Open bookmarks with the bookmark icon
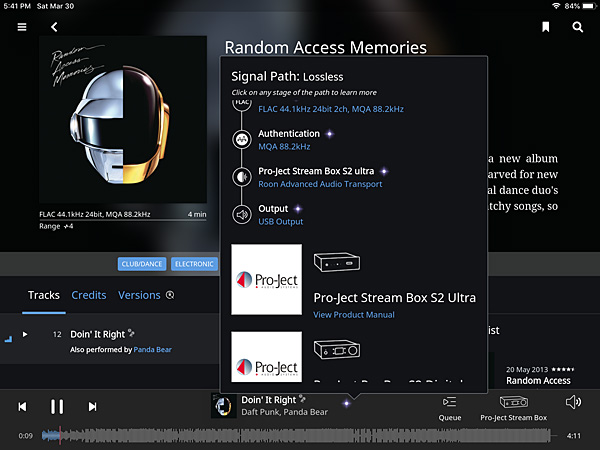600x450 pixels. tap(546, 27)
